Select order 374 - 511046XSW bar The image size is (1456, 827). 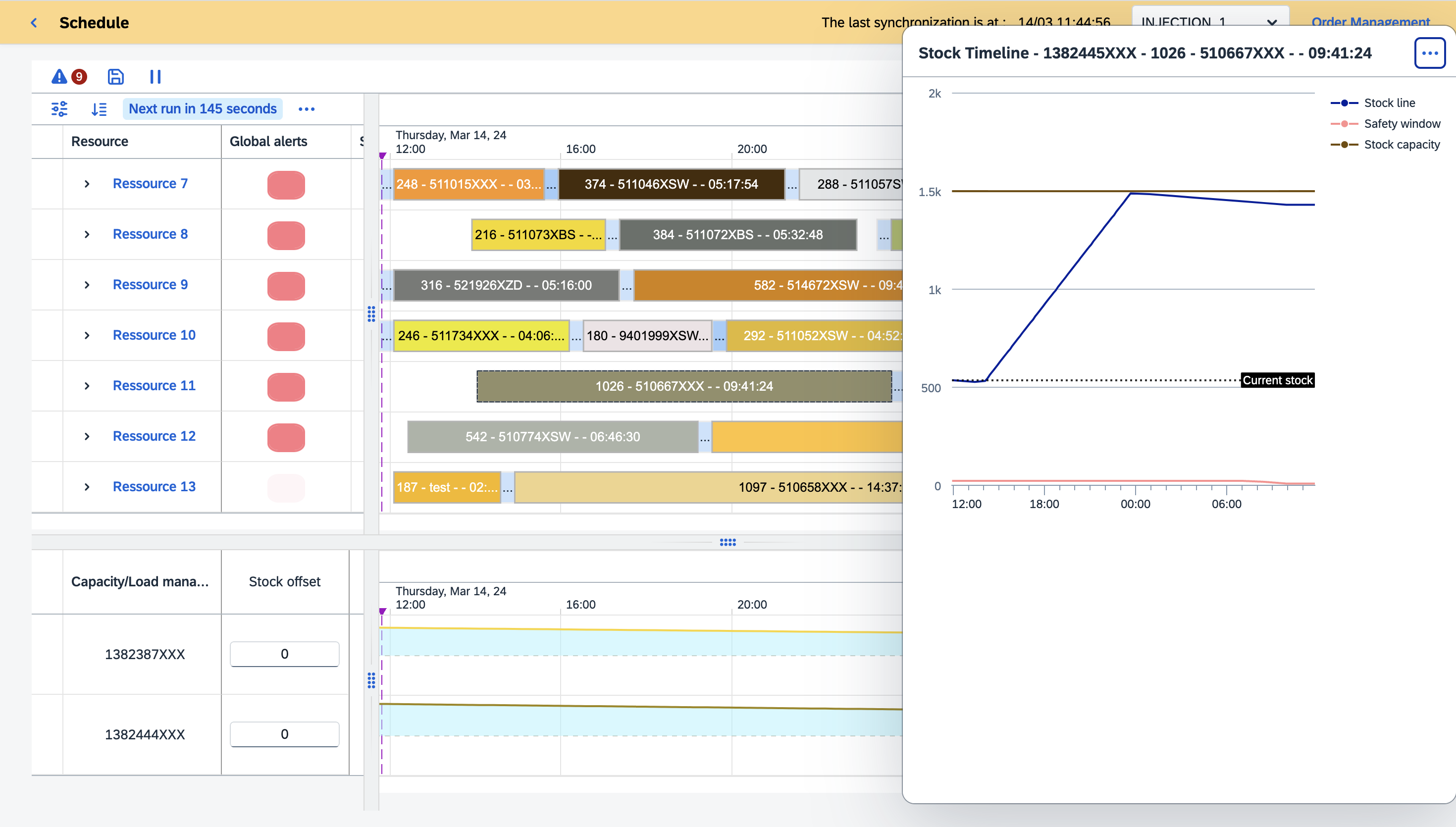[671, 184]
